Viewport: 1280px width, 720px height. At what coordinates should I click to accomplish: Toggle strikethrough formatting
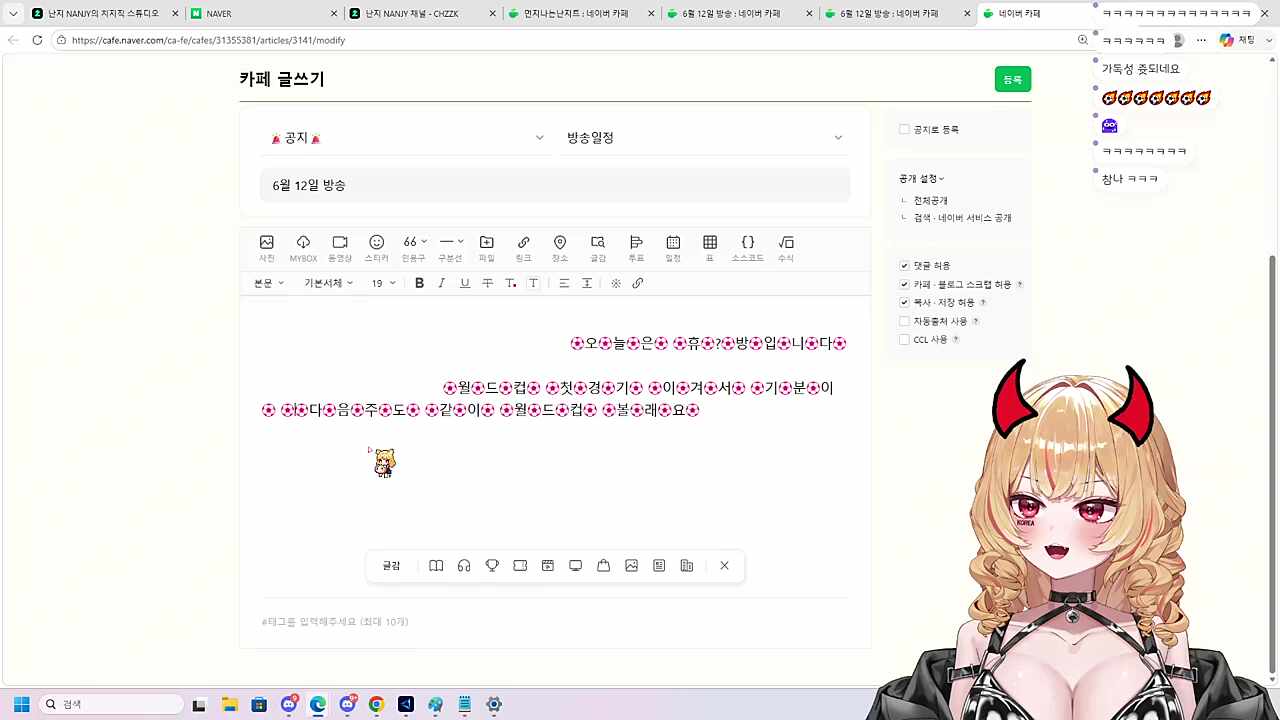pyautogui.click(x=487, y=283)
